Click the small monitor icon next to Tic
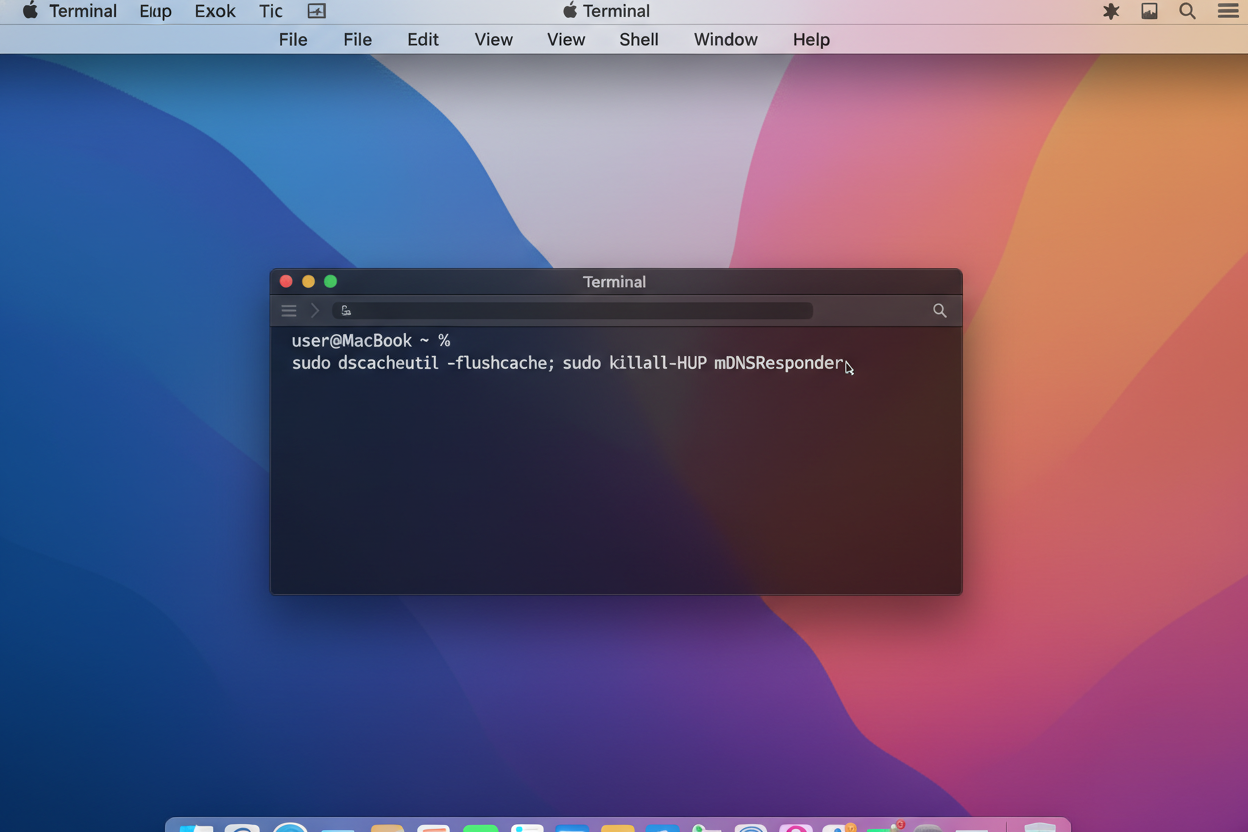 (316, 12)
